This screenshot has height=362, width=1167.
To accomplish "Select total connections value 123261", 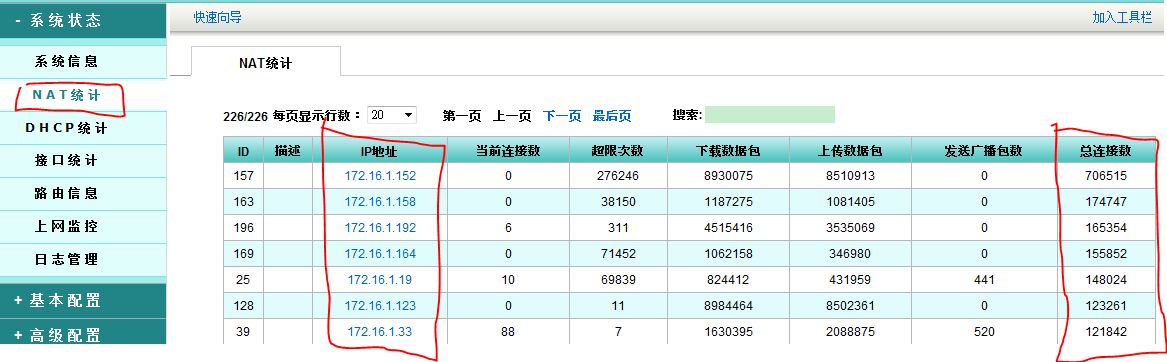I will tap(1106, 306).
